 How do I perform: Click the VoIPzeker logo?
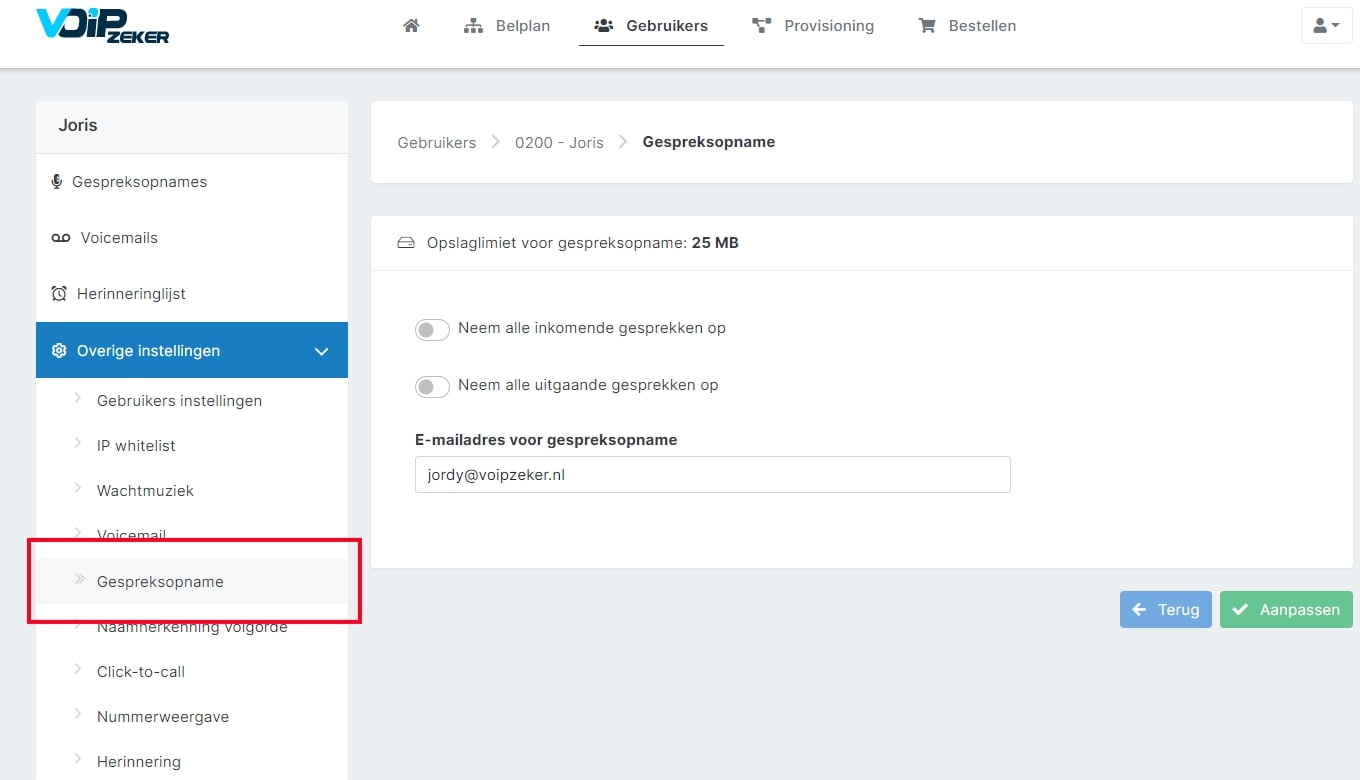(x=102, y=26)
